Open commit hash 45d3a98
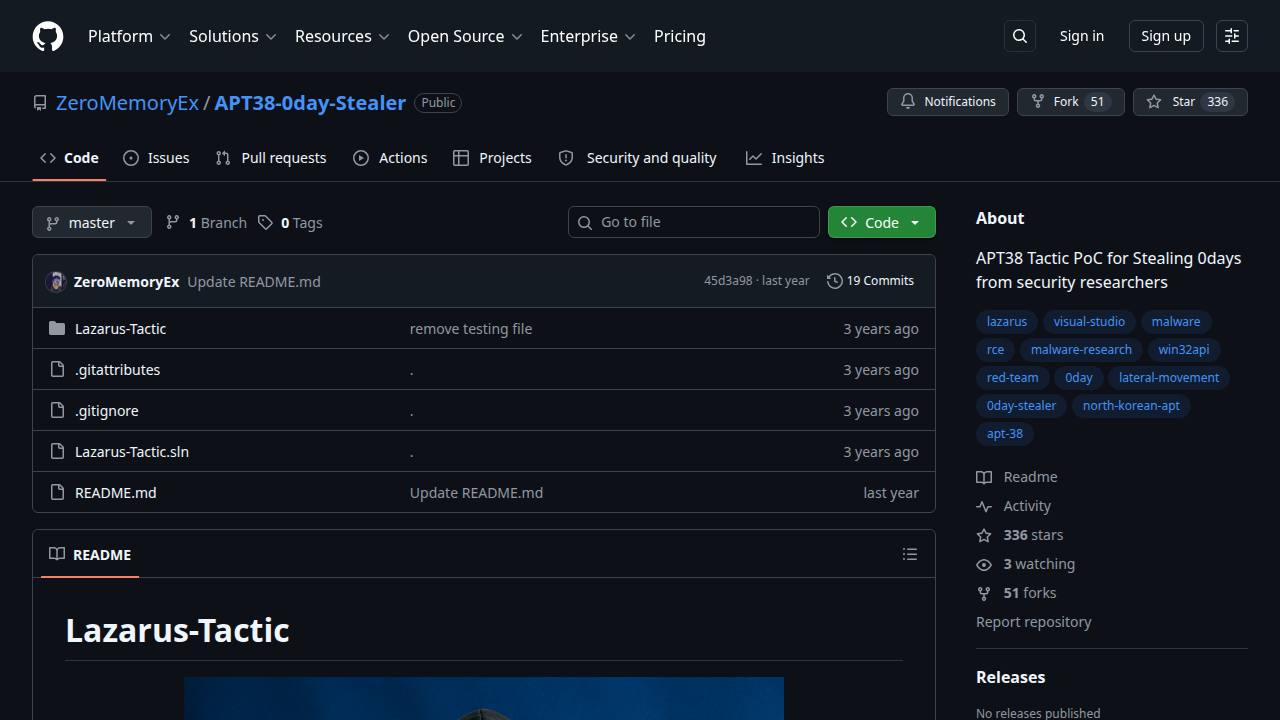 tap(728, 281)
